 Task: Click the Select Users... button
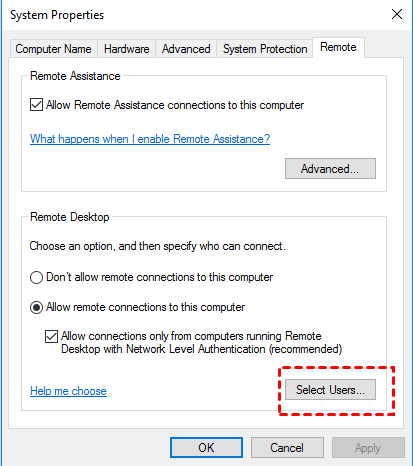(x=330, y=389)
